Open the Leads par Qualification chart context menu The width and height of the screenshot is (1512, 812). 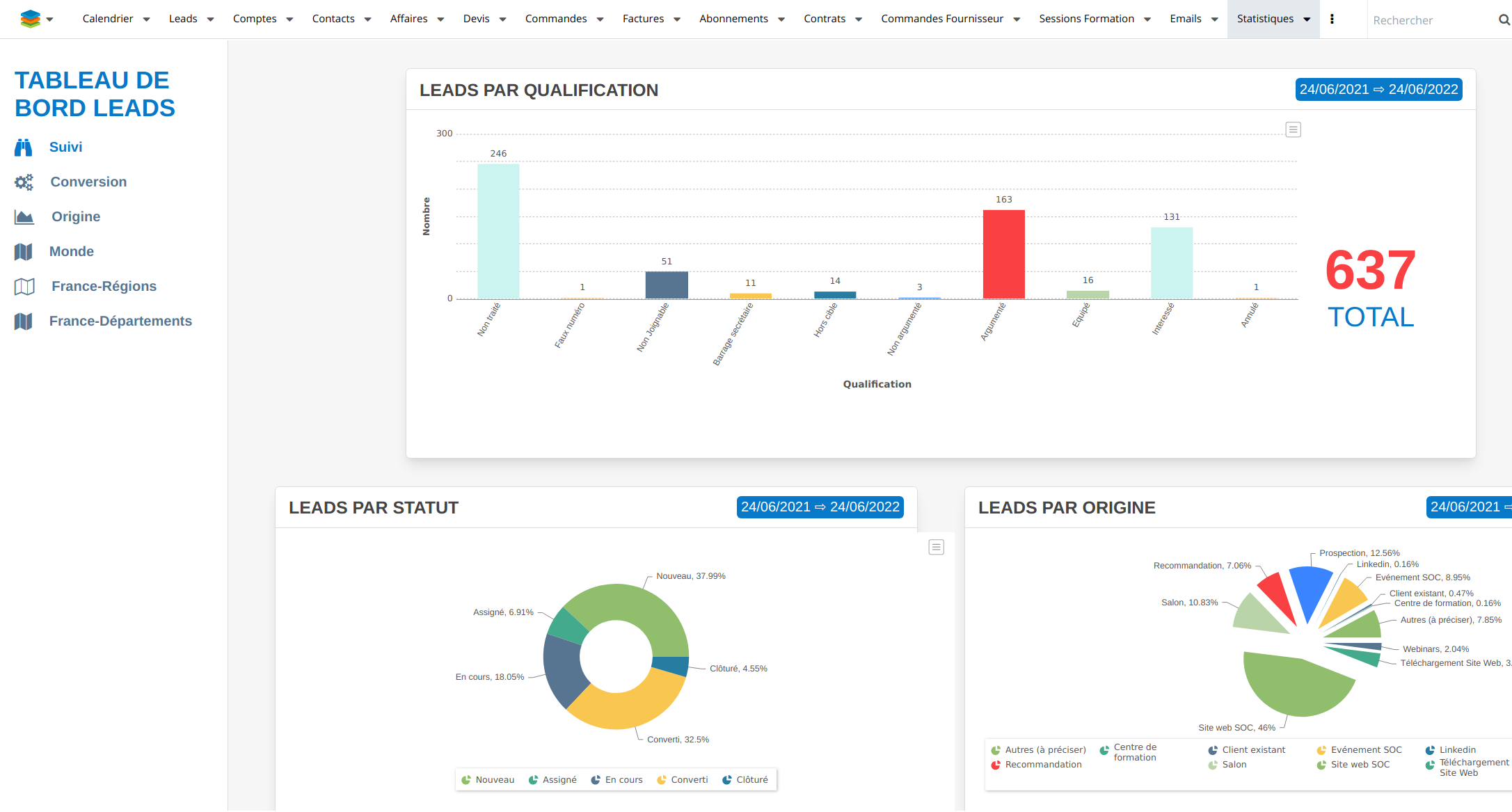point(1293,129)
